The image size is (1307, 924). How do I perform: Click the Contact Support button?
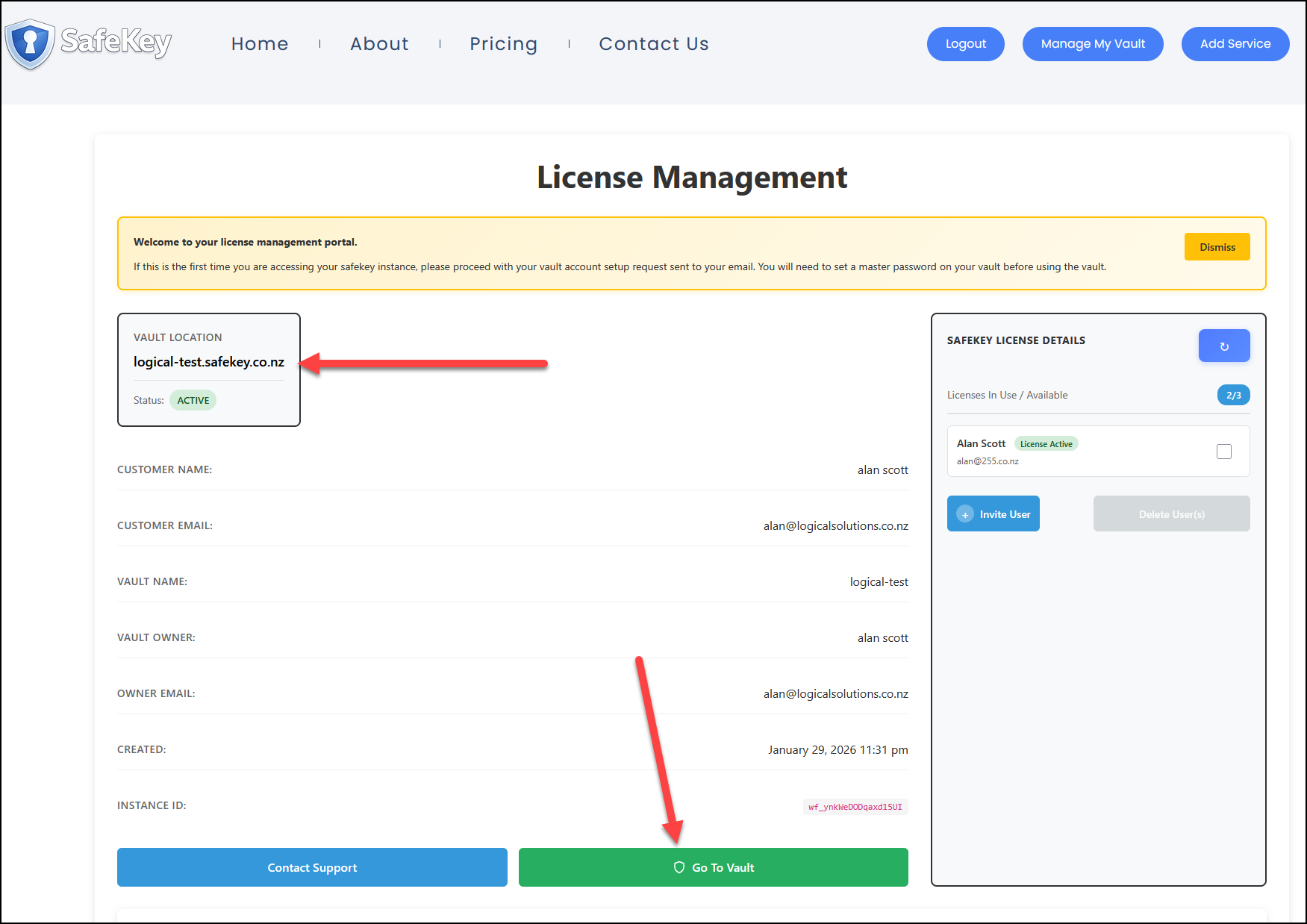[312, 867]
